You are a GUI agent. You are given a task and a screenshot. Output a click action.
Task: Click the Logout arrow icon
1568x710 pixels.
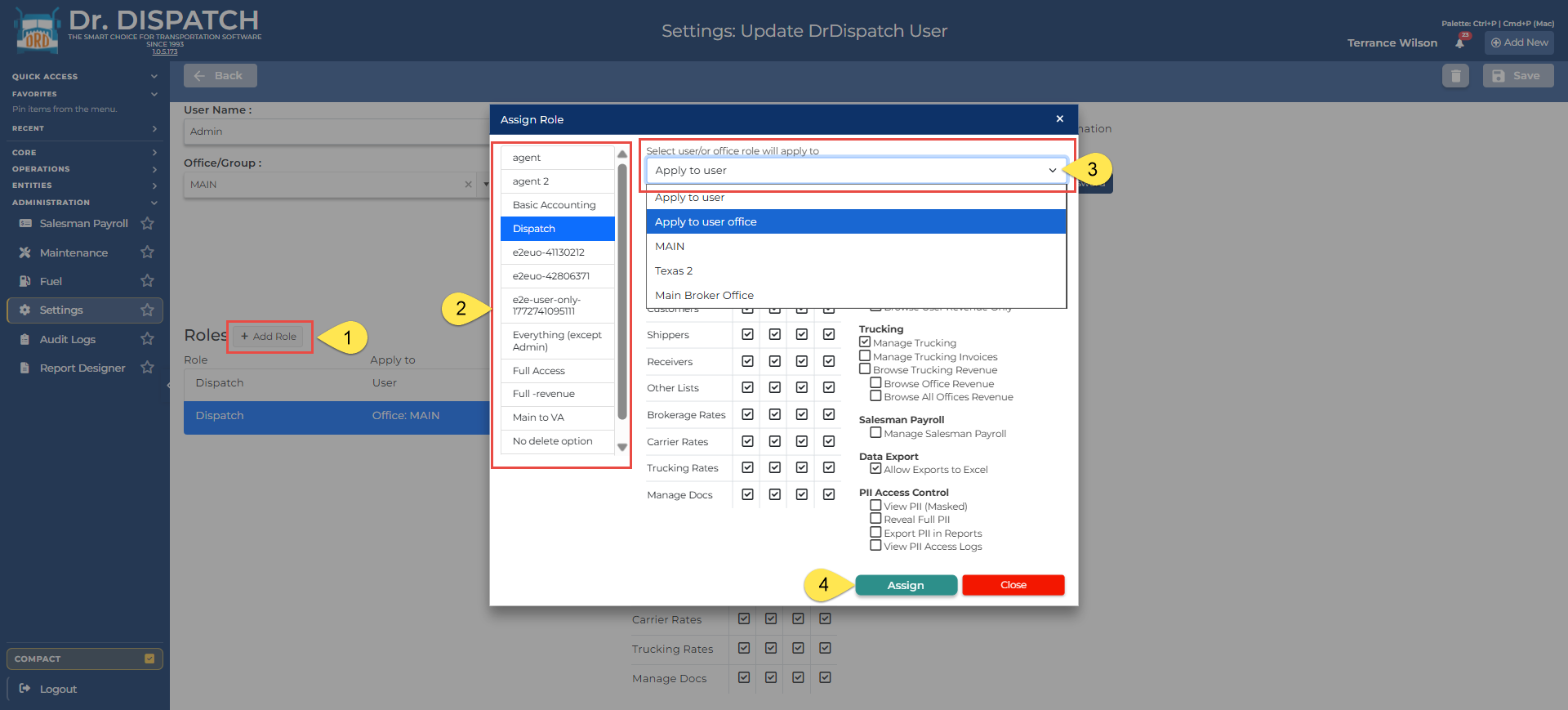[x=25, y=689]
